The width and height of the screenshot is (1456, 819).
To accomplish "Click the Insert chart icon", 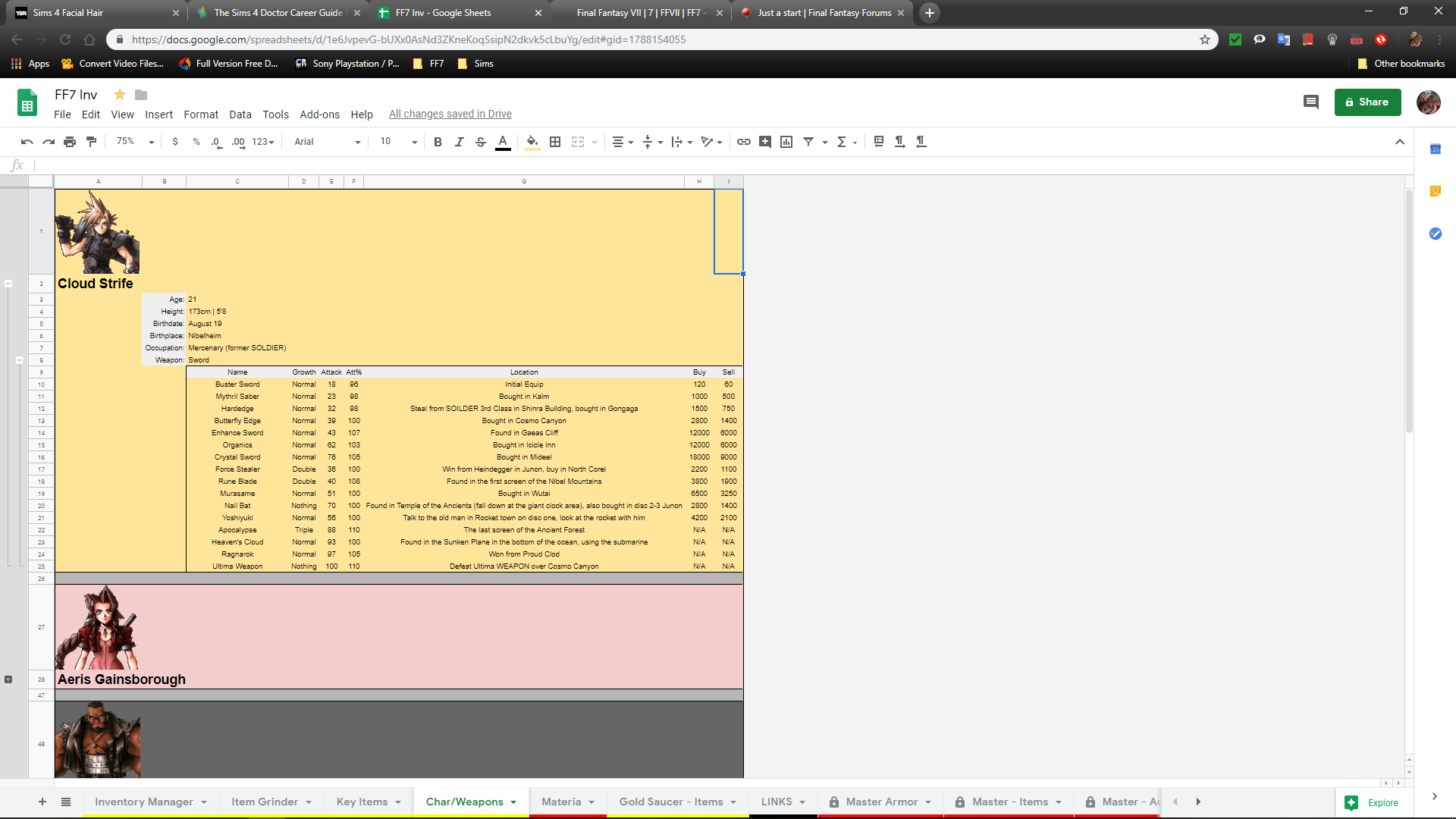I will click(786, 142).
